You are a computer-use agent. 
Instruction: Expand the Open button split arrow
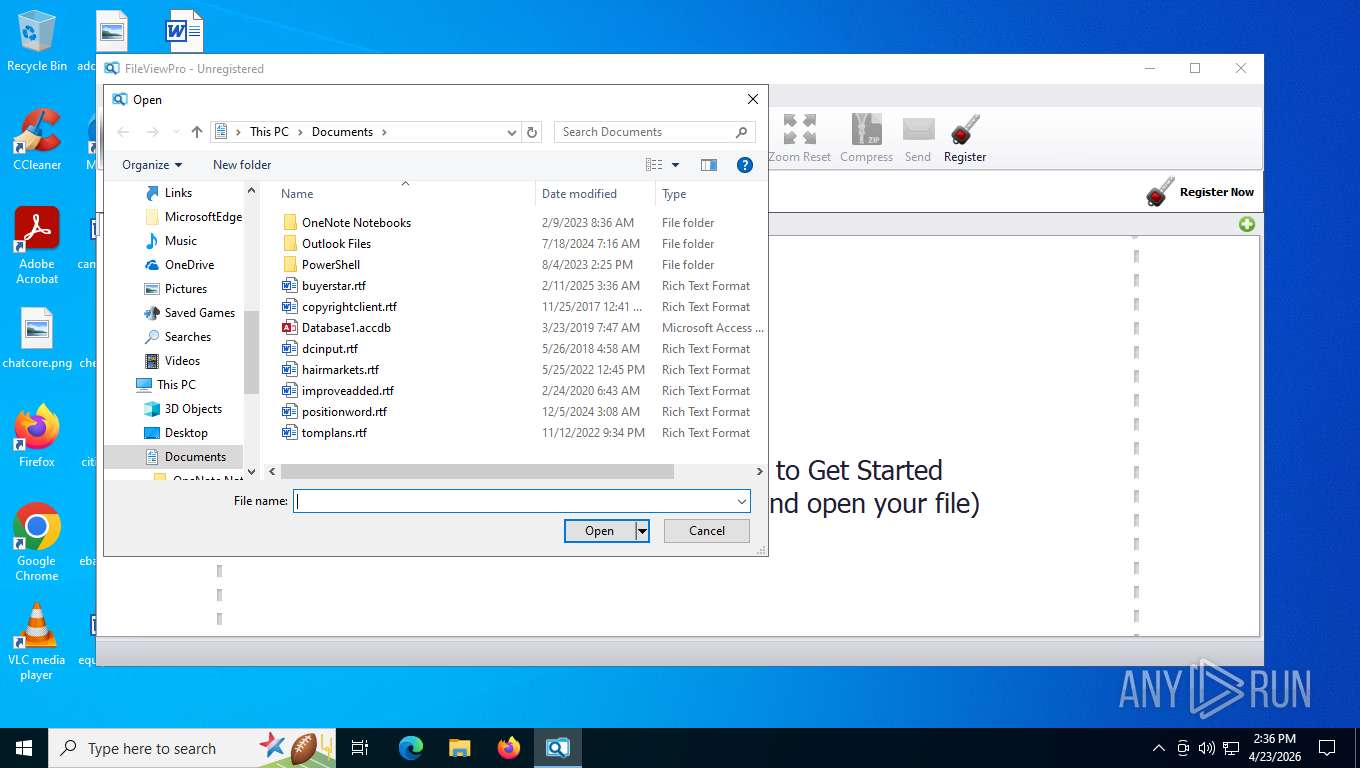pos(642,531)
